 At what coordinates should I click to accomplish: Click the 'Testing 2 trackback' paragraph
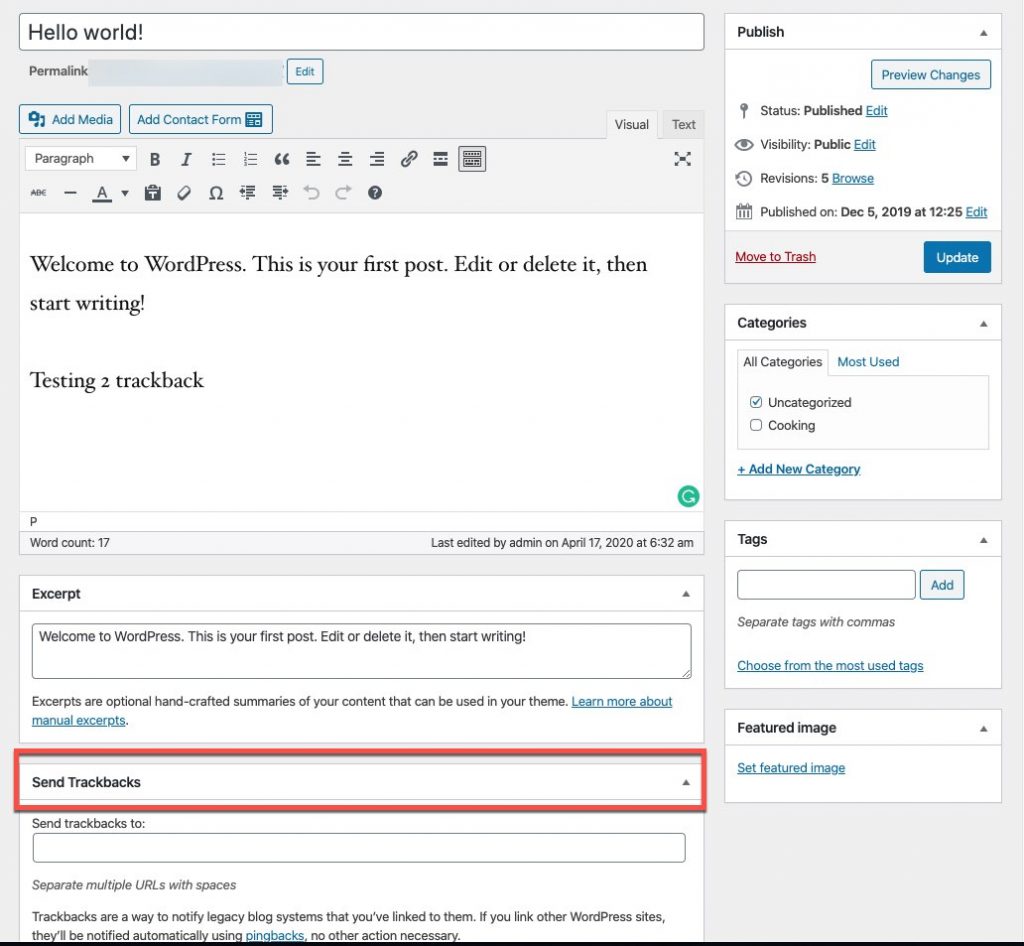[117, 381]
